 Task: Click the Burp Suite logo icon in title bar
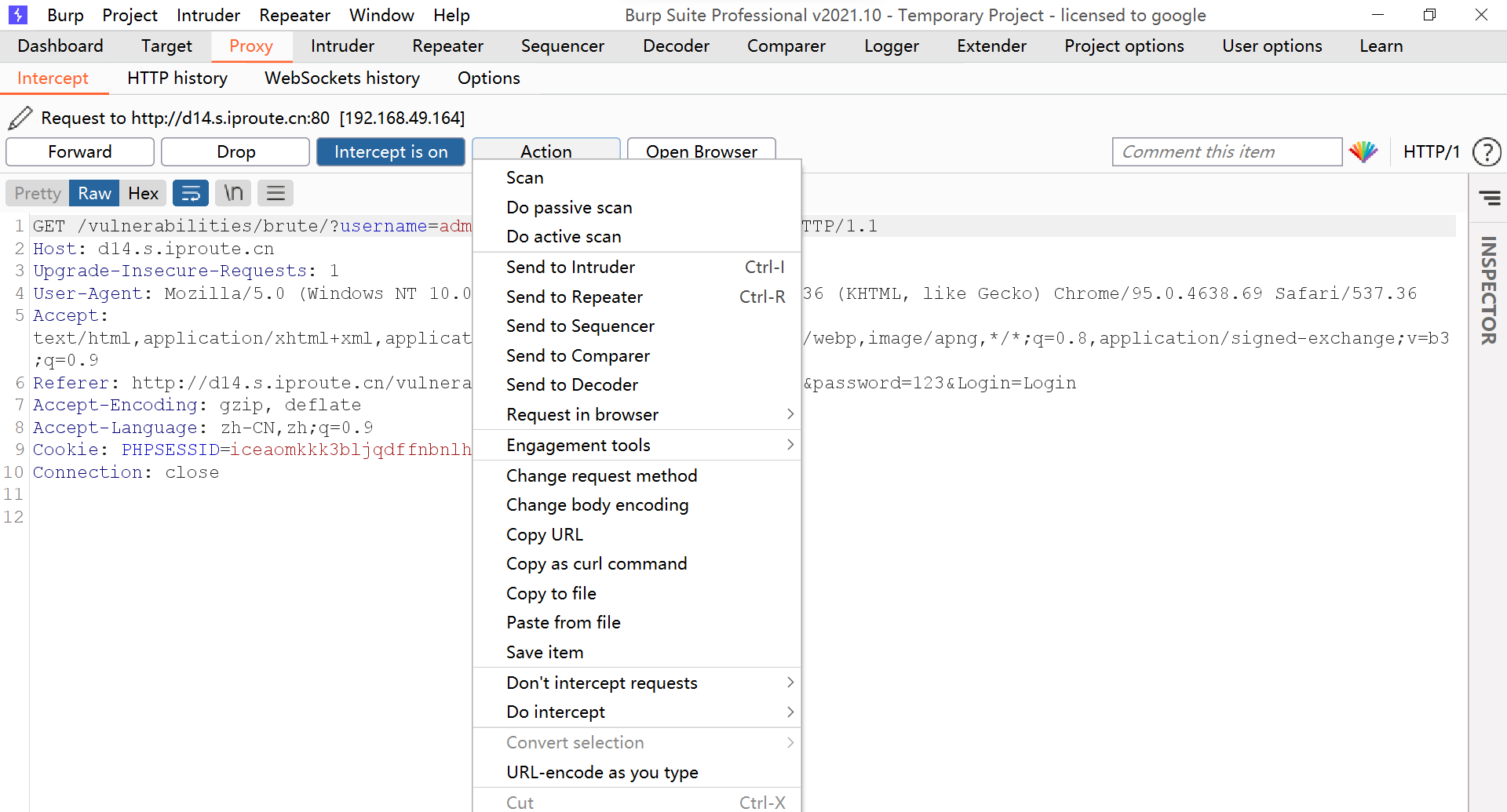(x=17, y=15)
